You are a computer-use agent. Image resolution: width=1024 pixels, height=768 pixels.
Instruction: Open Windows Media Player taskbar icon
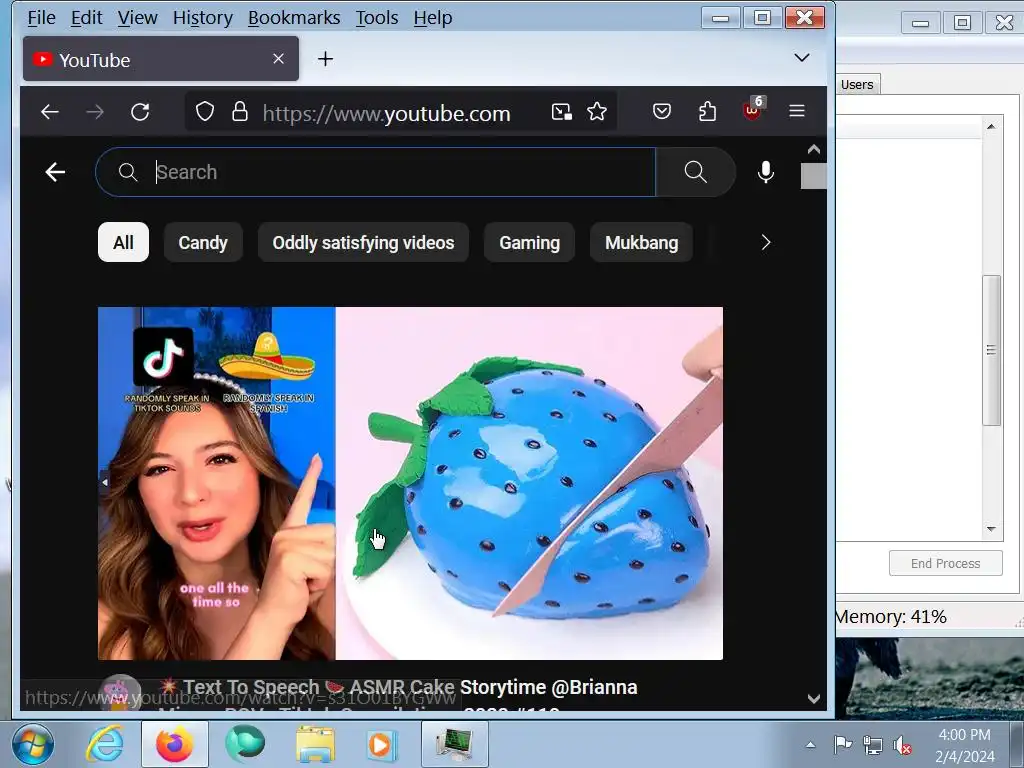pyautogui.click(x=381, y=744)
